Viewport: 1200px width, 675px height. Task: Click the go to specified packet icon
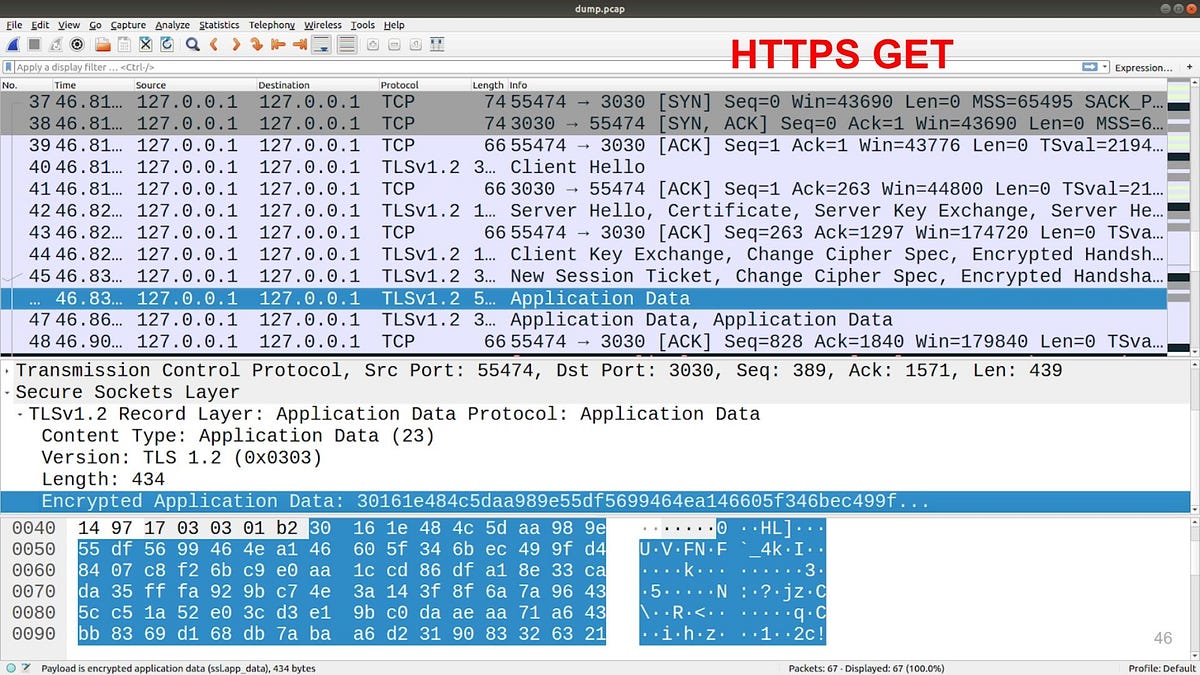pos(256,45)
